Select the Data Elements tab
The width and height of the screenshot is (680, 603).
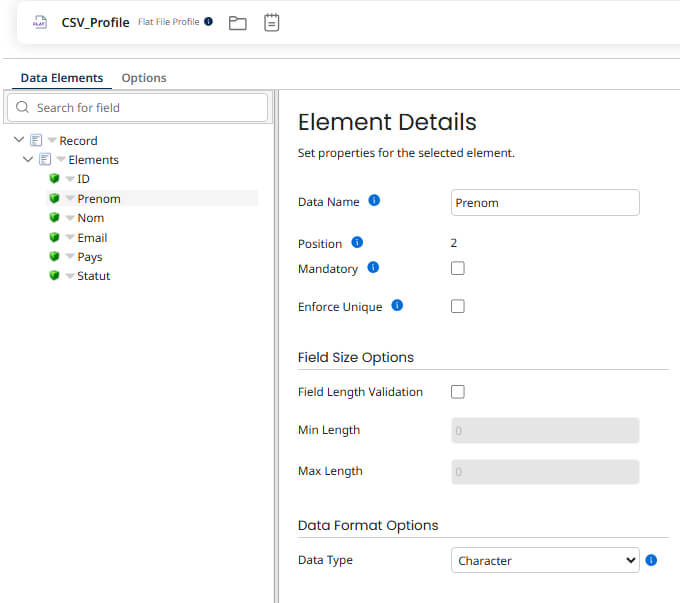tap(62, 78)
